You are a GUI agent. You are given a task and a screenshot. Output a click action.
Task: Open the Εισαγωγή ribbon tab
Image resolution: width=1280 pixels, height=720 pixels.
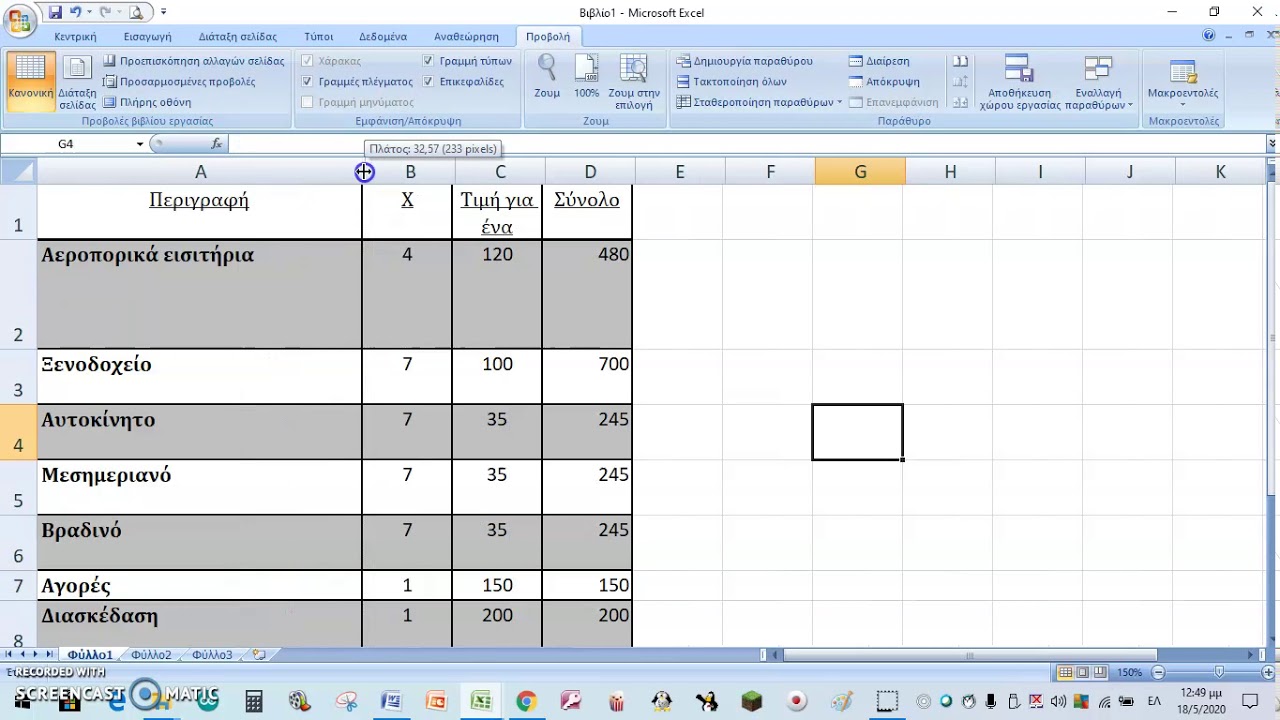[147, 36]
